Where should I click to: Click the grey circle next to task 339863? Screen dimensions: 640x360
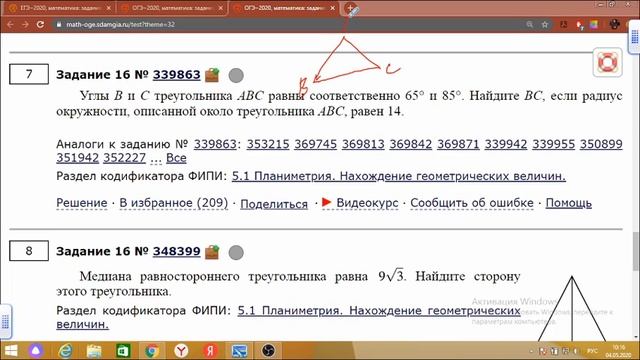tap(236, 76)
